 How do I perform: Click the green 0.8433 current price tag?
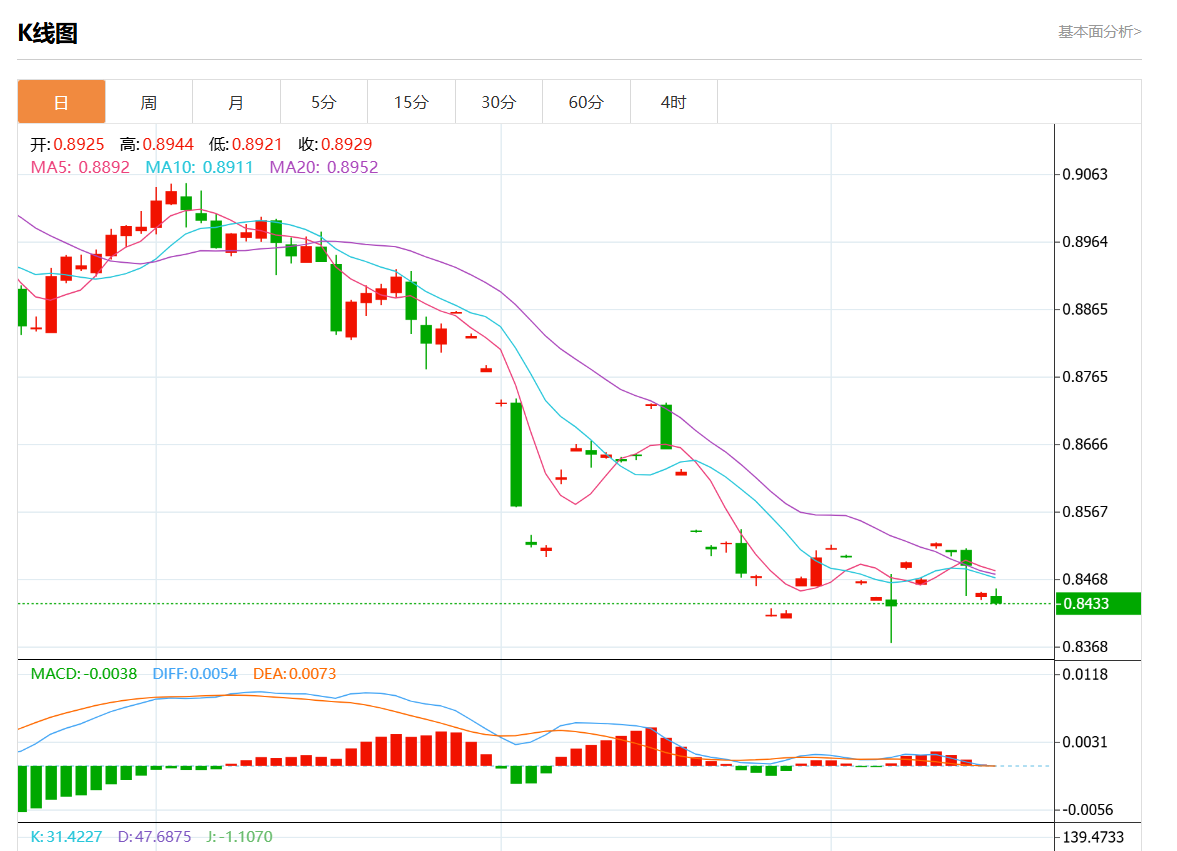[x=1098, y=603]
